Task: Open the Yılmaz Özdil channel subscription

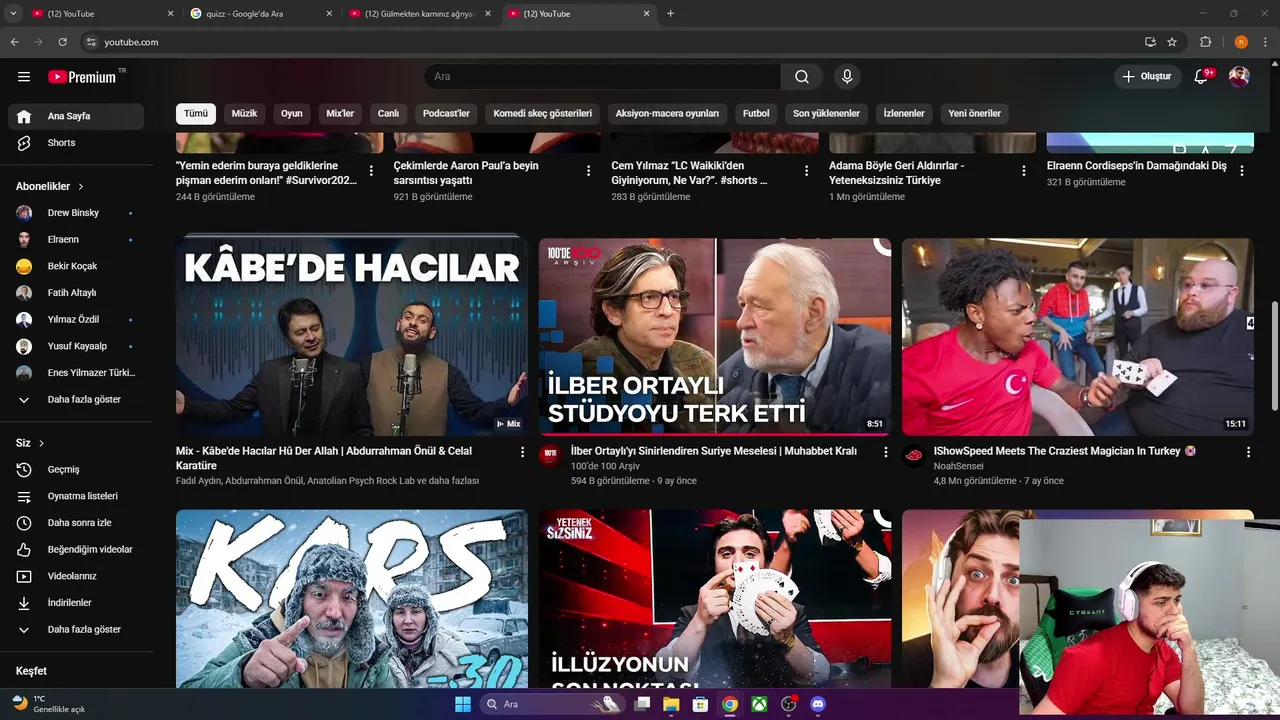Action: click(x=76, y=320)
